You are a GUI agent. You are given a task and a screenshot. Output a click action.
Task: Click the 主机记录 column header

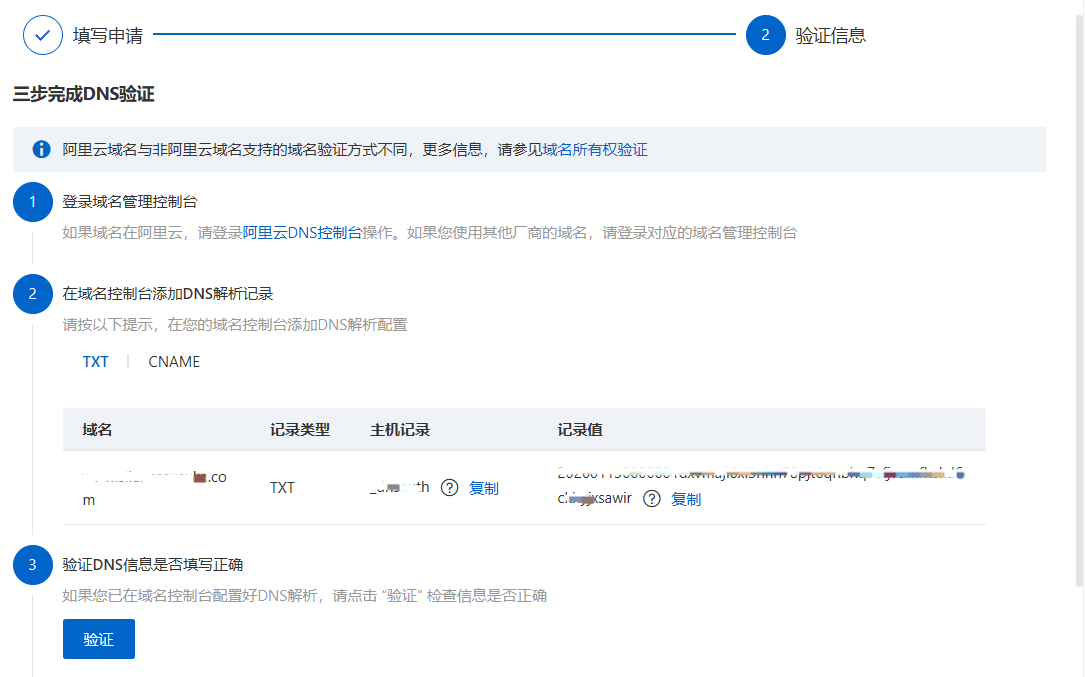click(400, 430)
